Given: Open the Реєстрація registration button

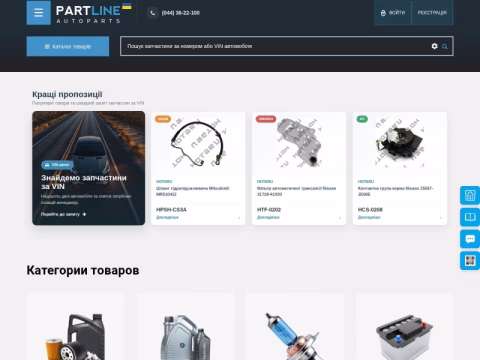Looking at the screenshot, I should (432, 13).
